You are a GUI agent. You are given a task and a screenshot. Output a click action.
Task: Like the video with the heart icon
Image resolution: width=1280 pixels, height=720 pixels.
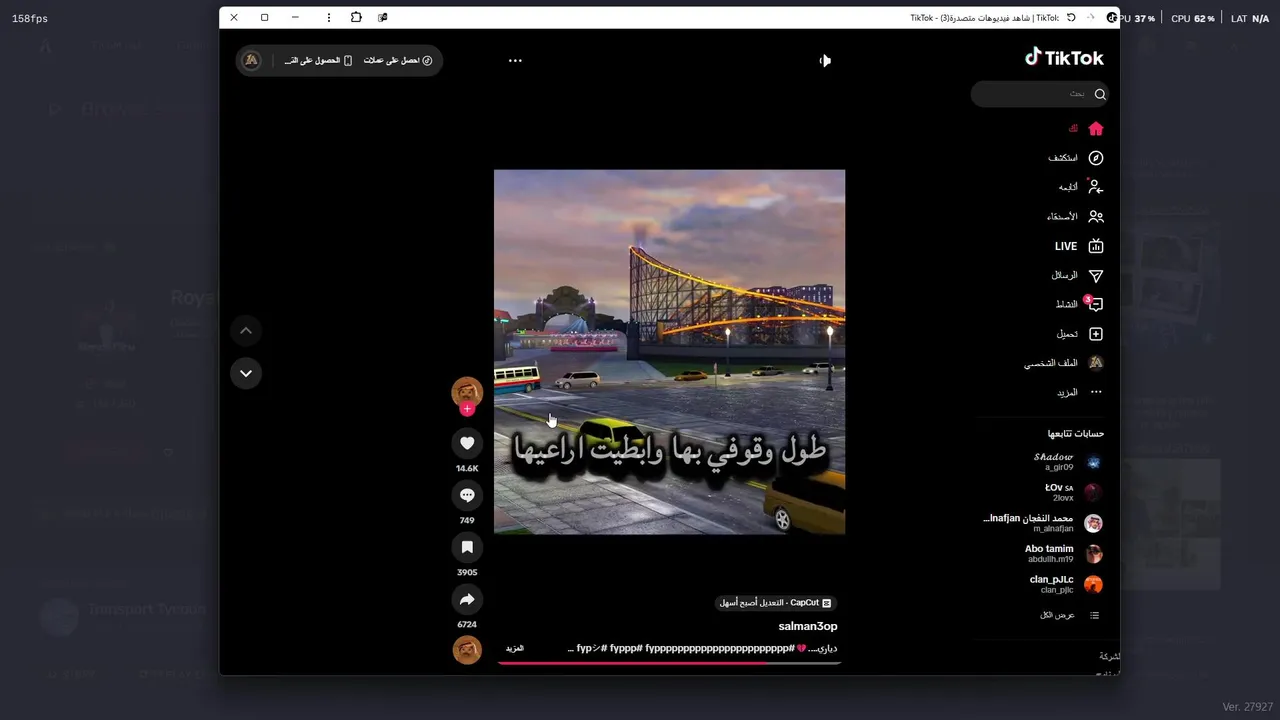[x=467, y=443]
